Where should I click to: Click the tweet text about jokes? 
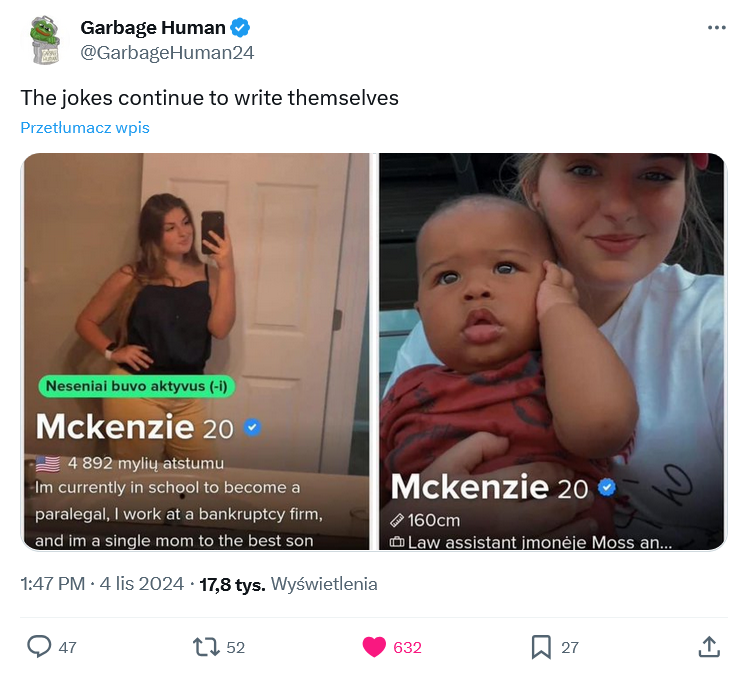click(210, 98)
